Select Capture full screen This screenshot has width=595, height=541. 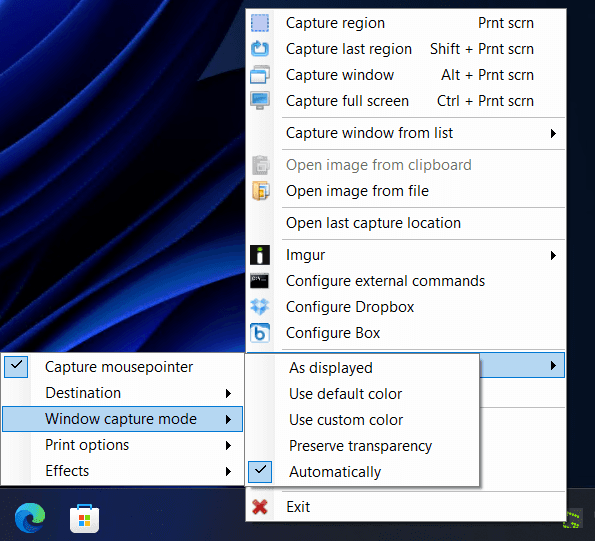[x=406, y=101]
